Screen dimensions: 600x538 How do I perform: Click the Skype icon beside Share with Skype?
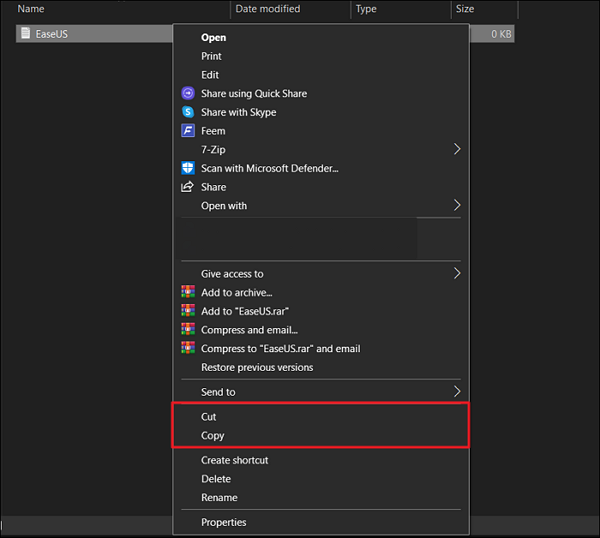coord(187,112)
